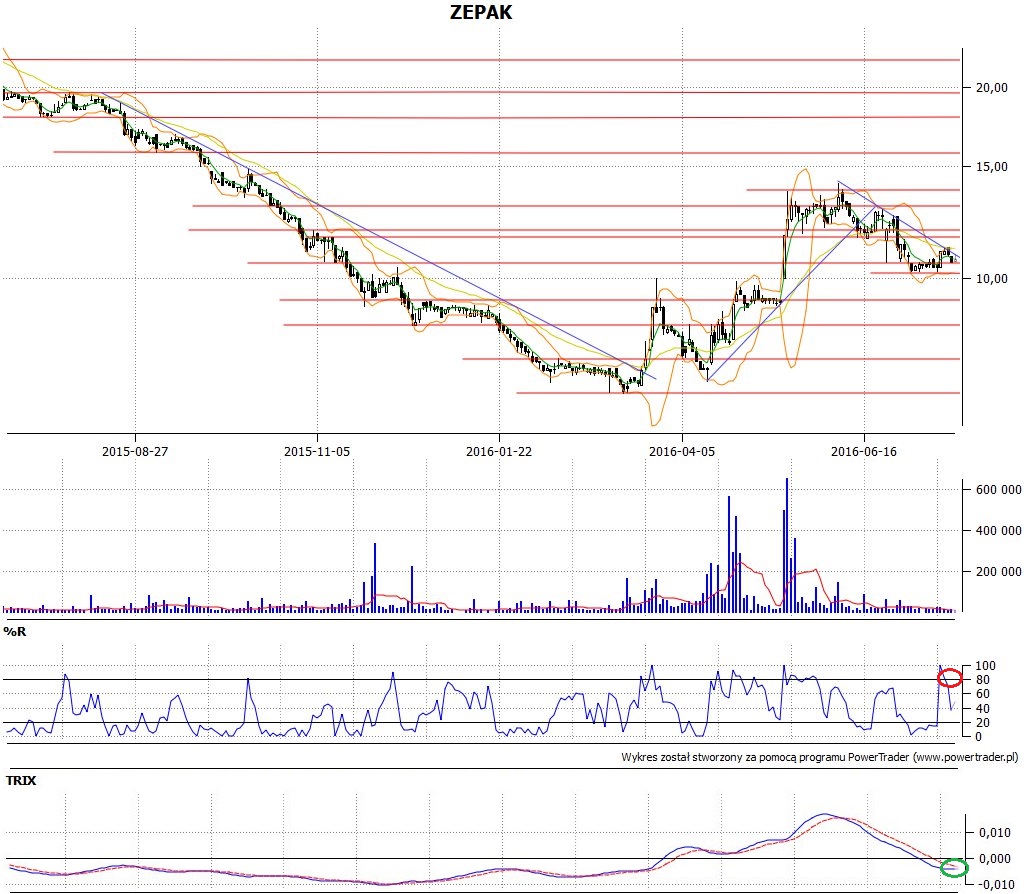The height and width of the screenshot is (894, 1024).
Task: Click the 100 level on %R axis
Action: (985, 666)
